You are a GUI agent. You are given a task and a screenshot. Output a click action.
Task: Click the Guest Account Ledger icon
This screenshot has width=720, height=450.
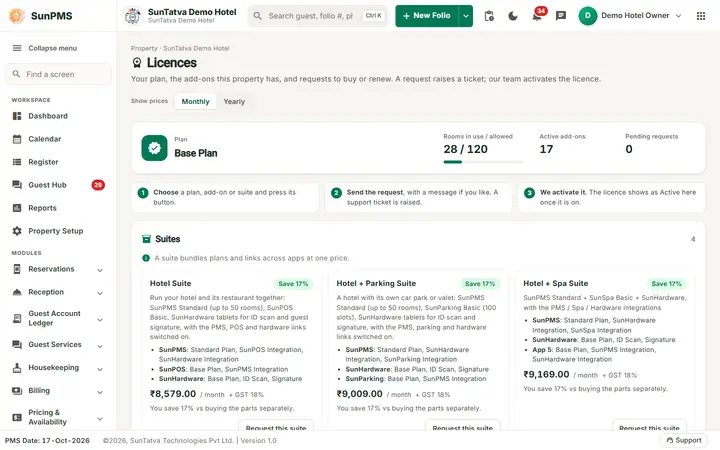click(17, 318)
